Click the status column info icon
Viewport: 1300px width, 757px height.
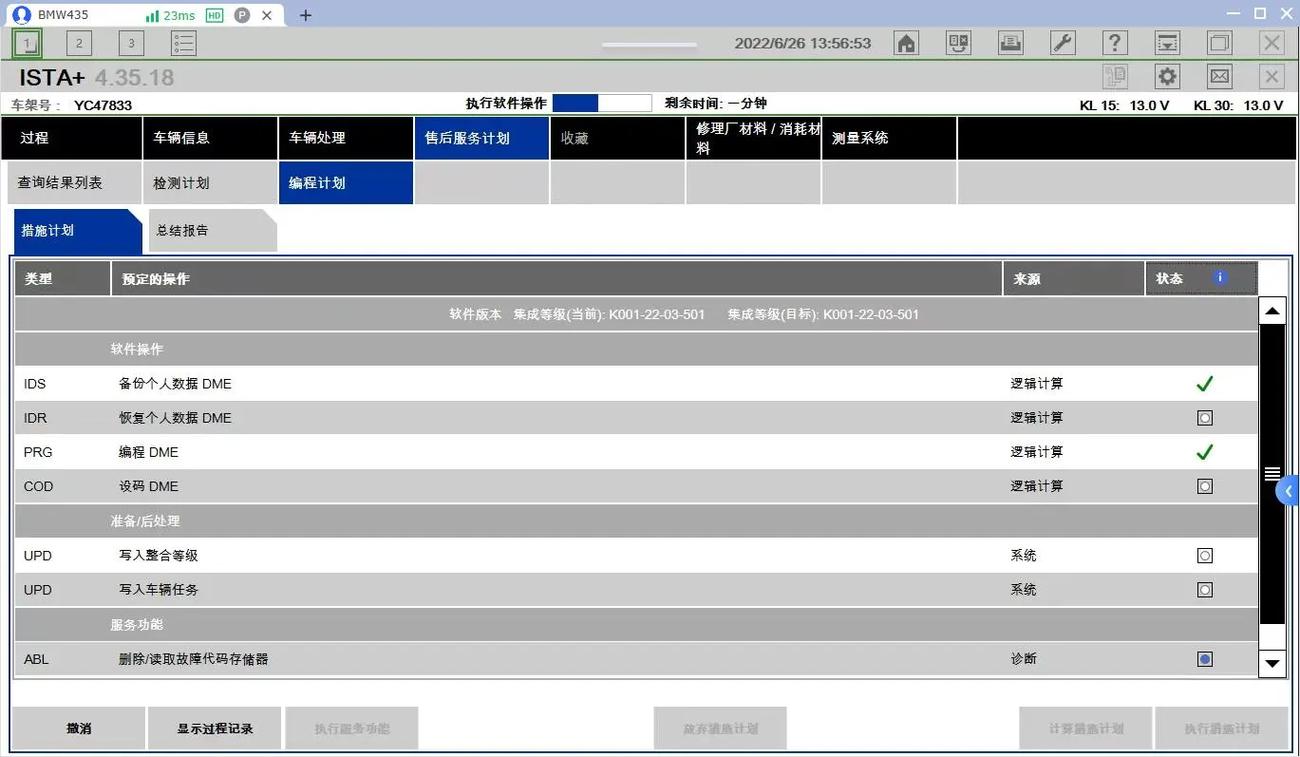pos(1220,278)
